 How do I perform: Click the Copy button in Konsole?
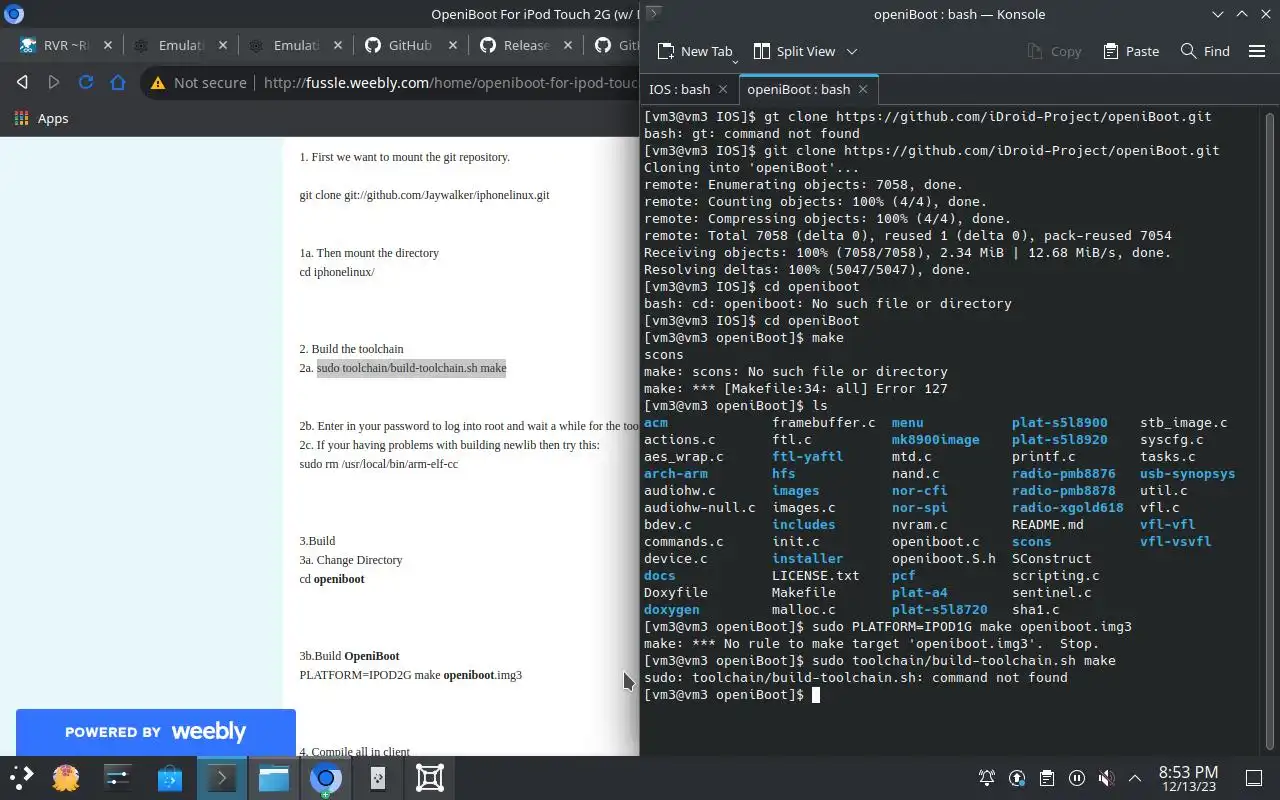[1054, 51]
